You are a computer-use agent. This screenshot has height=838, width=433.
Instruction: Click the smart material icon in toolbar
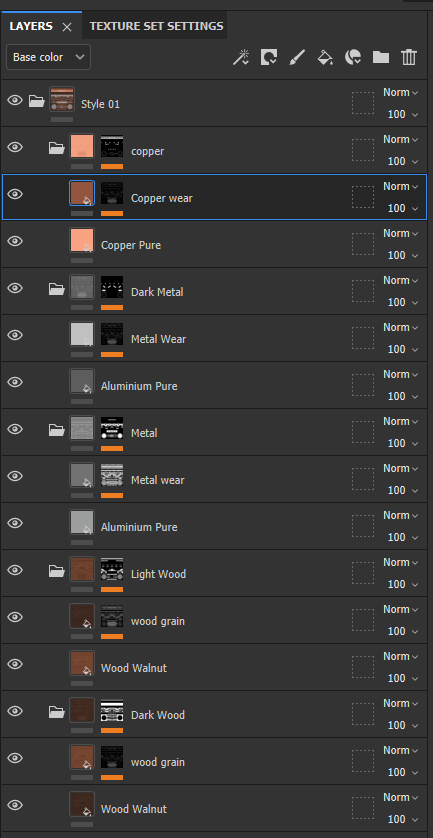coord(353,57)
